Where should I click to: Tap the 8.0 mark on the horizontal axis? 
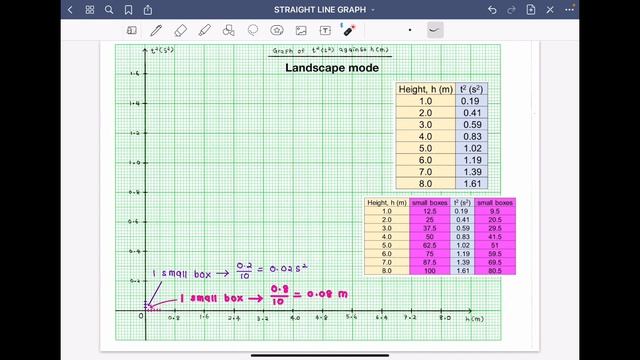pos(445,318)
